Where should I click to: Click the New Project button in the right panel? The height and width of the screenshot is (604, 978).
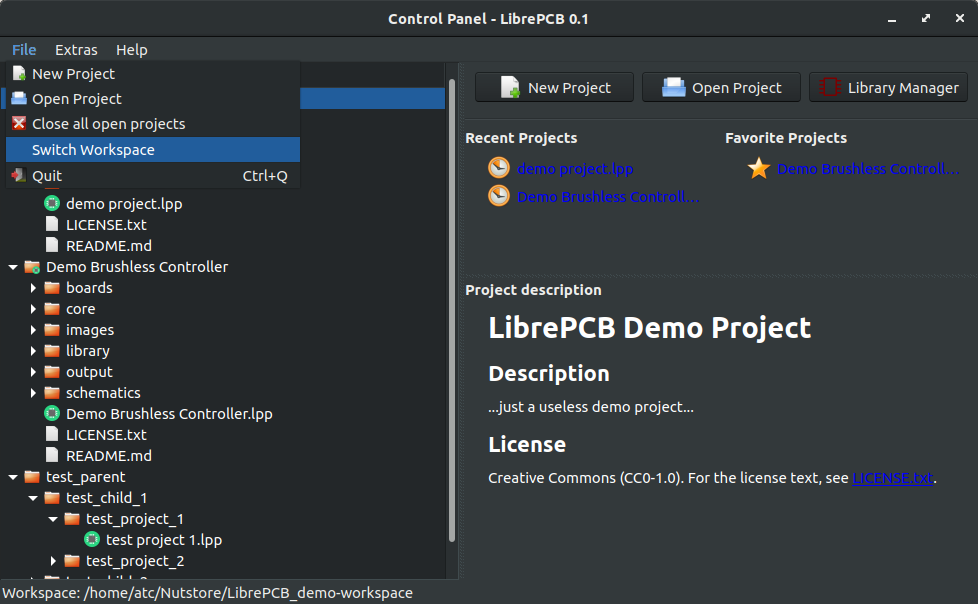pos(554,88)
